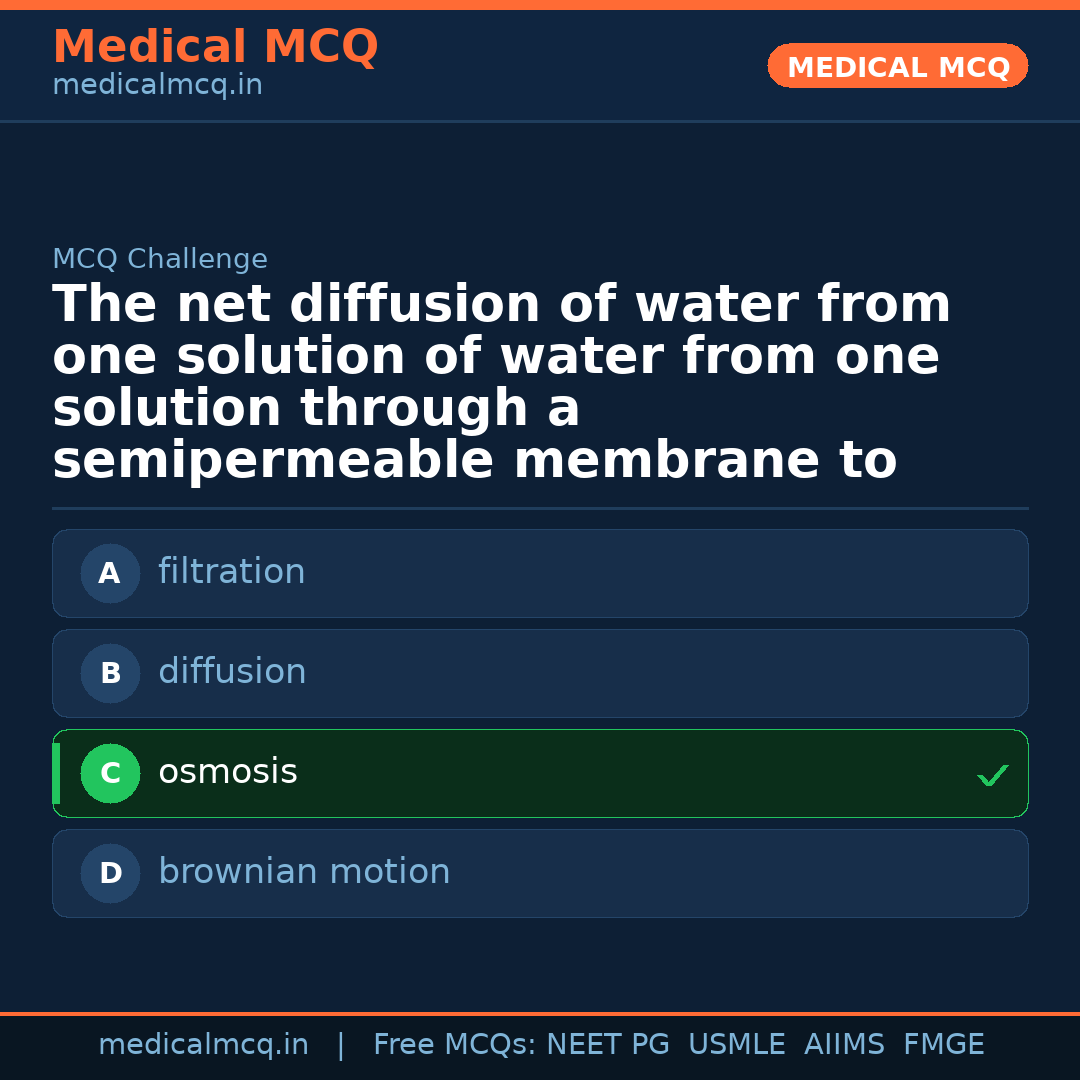1080x1080 pixels.
Task: Open the medicalmcq.in link under the header
Action: pos(157,86)
